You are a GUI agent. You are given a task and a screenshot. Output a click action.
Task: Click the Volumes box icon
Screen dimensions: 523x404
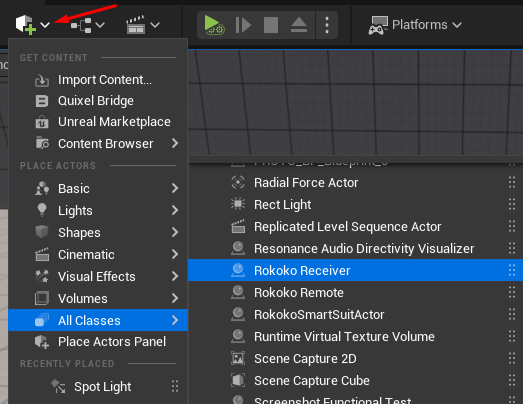pos(42,298)
